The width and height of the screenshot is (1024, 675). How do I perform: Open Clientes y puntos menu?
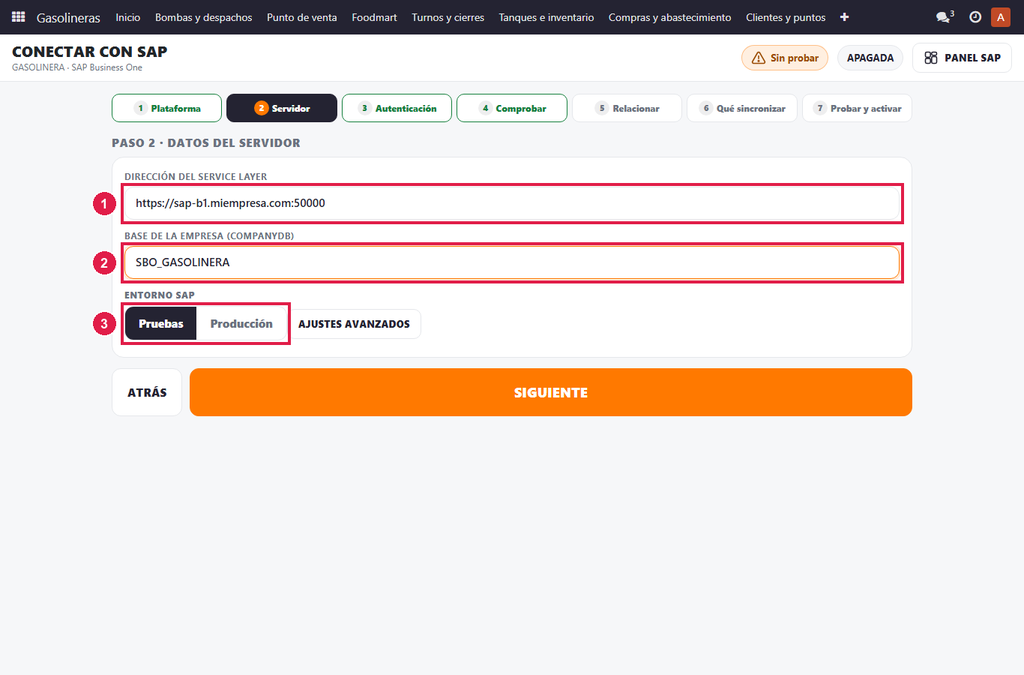[x=786, y=18]
